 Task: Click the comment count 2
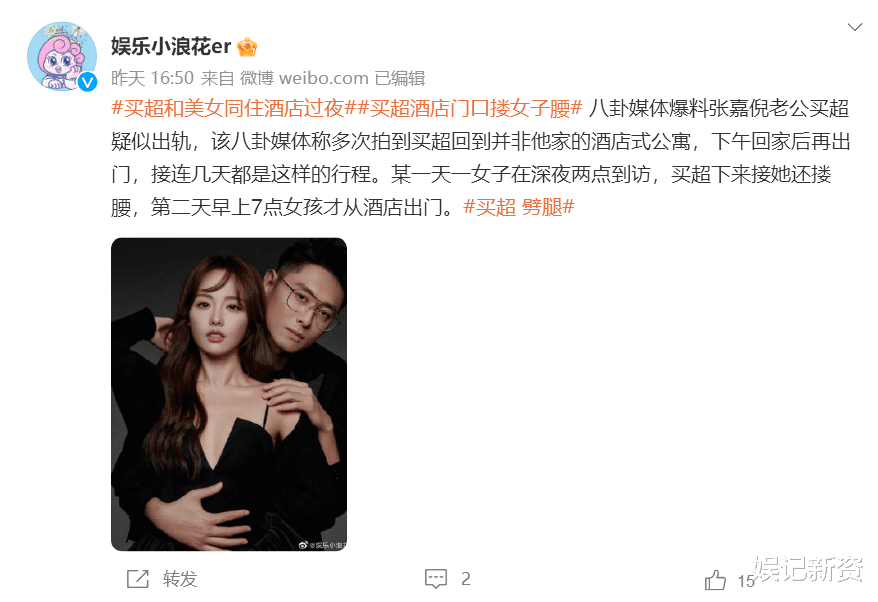pos(465,579)
